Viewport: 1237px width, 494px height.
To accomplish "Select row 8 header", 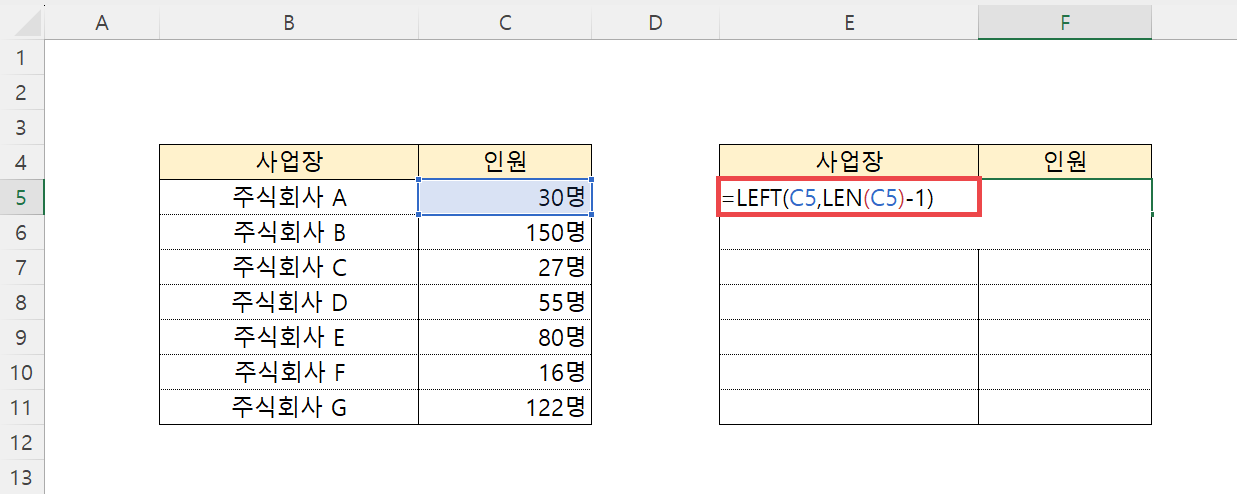I will (22, 302).
